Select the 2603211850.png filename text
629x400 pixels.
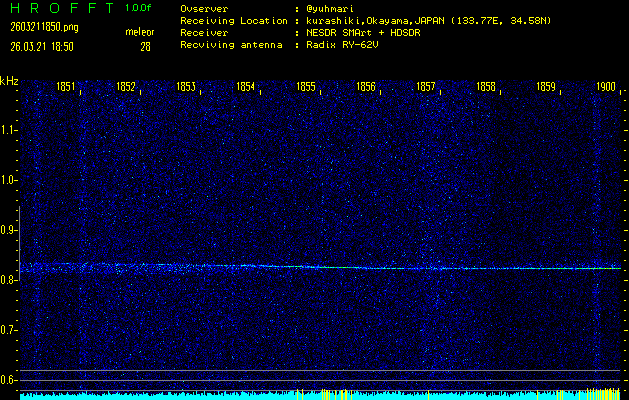coord(42,27)
